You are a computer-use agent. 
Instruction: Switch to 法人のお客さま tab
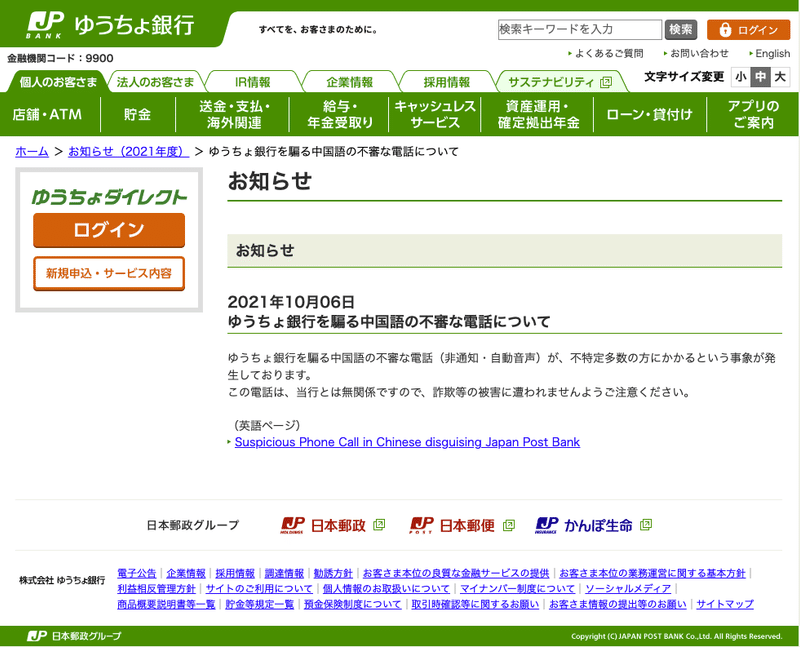pos(156,82)
